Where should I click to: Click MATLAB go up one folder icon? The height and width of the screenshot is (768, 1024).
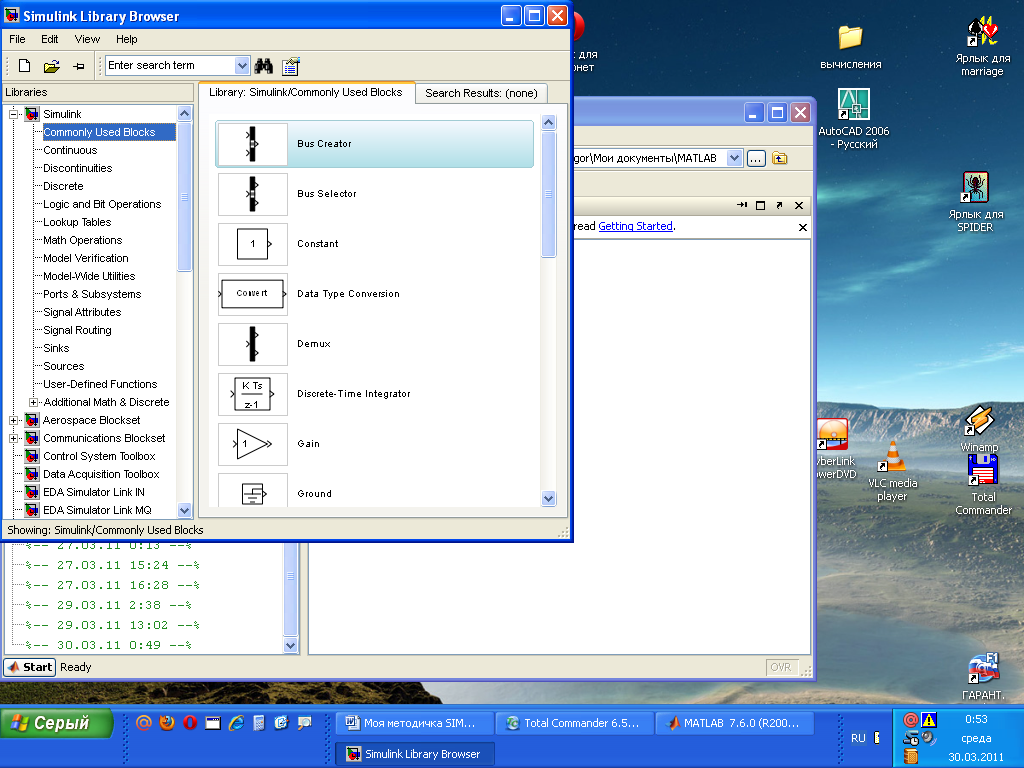click(779, 158)
